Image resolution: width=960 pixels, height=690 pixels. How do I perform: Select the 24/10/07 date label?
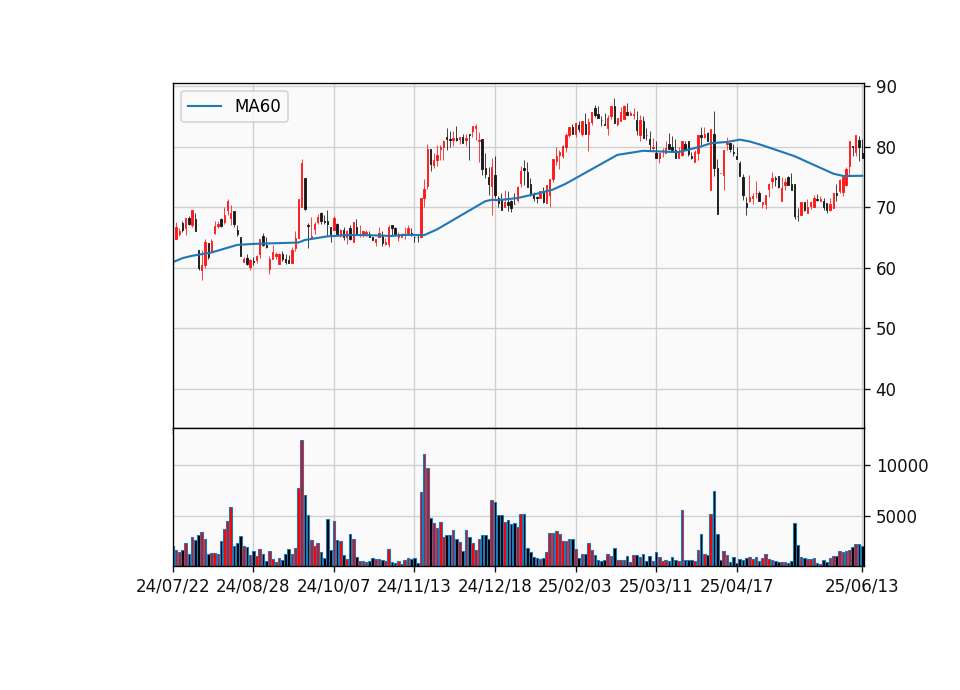pos(334,586)
